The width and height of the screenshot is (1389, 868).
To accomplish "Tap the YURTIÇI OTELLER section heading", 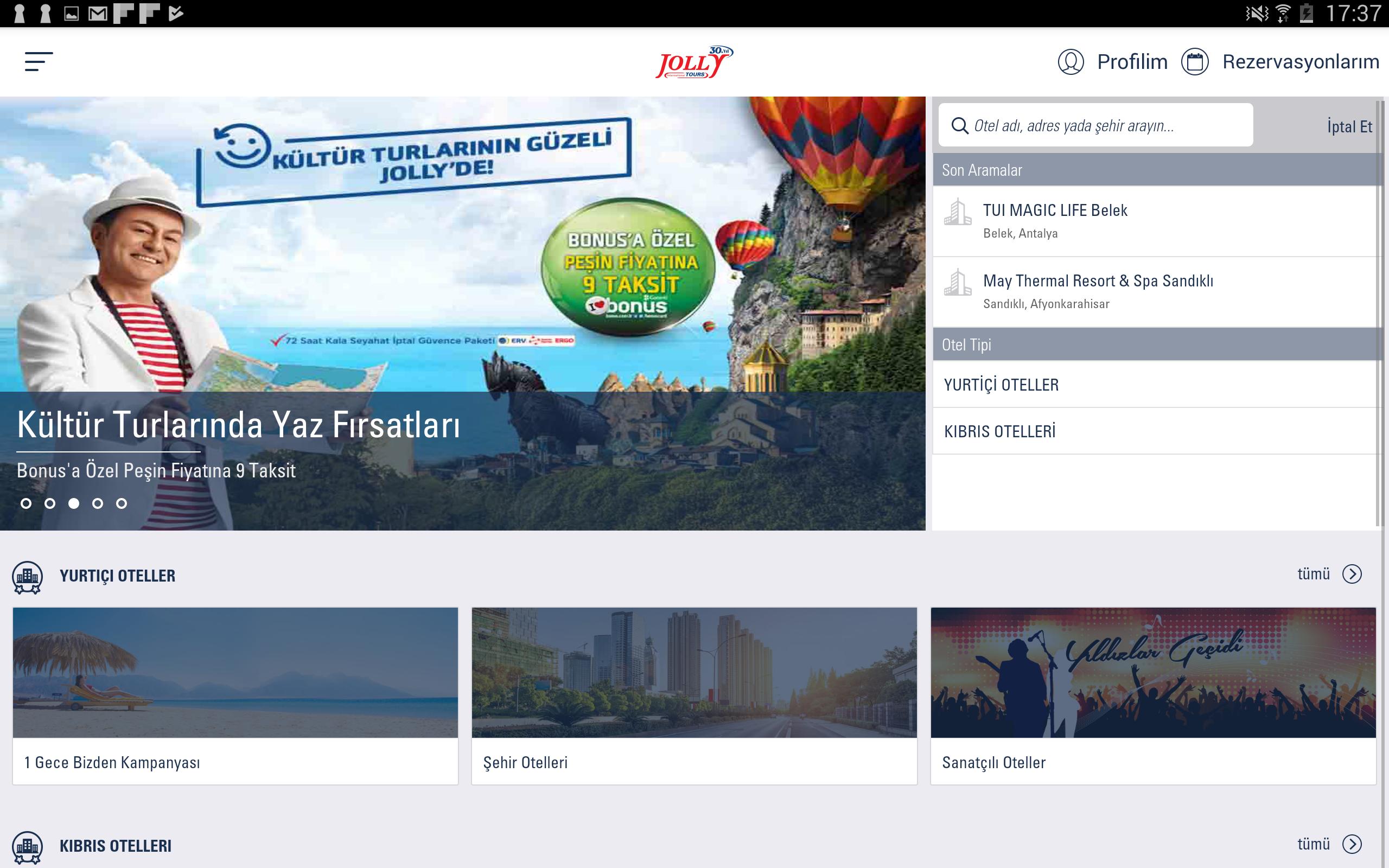I will coord(118,576).
